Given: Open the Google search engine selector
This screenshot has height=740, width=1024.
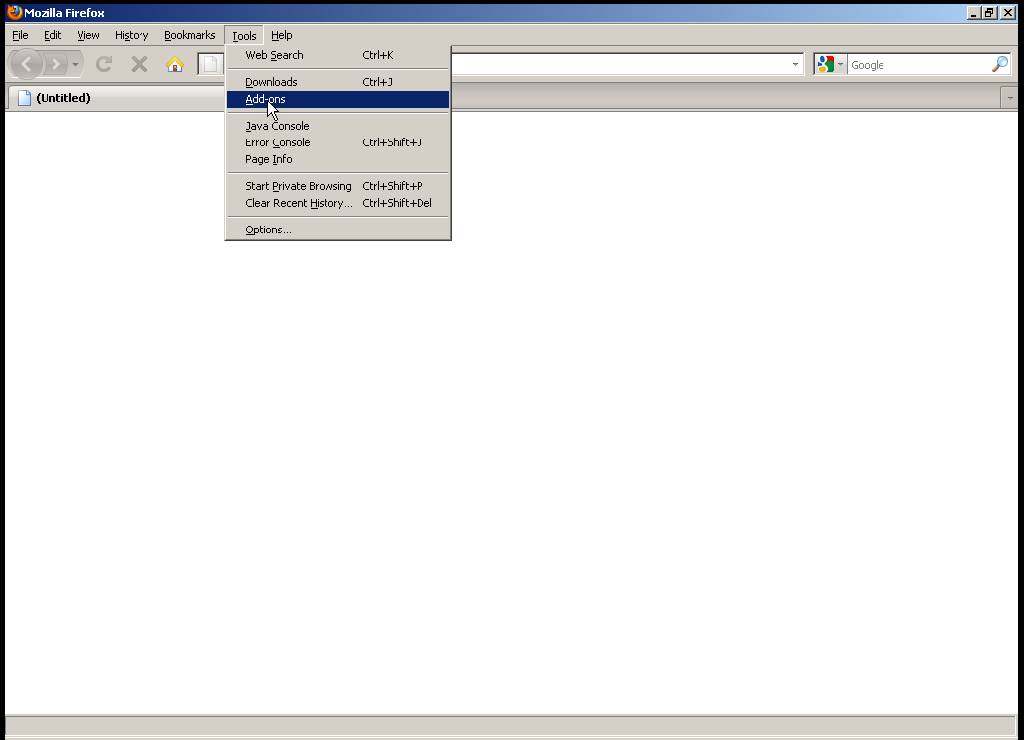Looking at the screenshot, I should coord(830,64).
